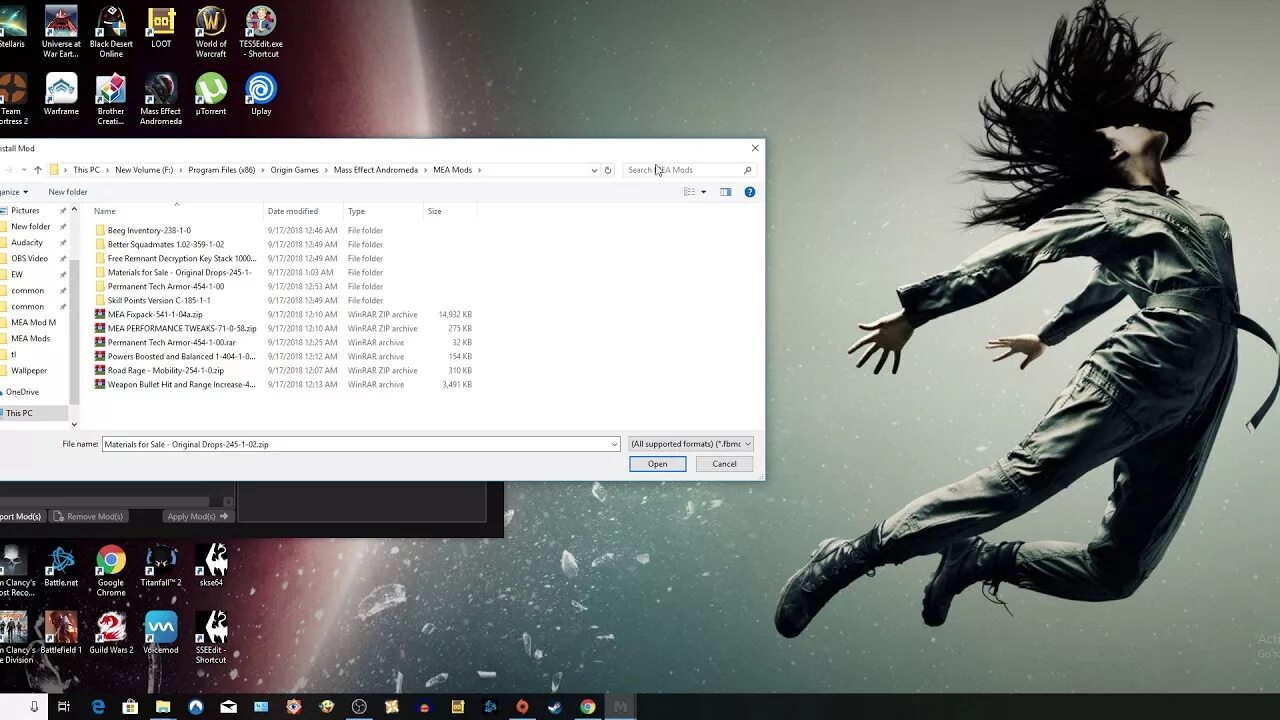Open Steam from the taskbar

[555, 707]
